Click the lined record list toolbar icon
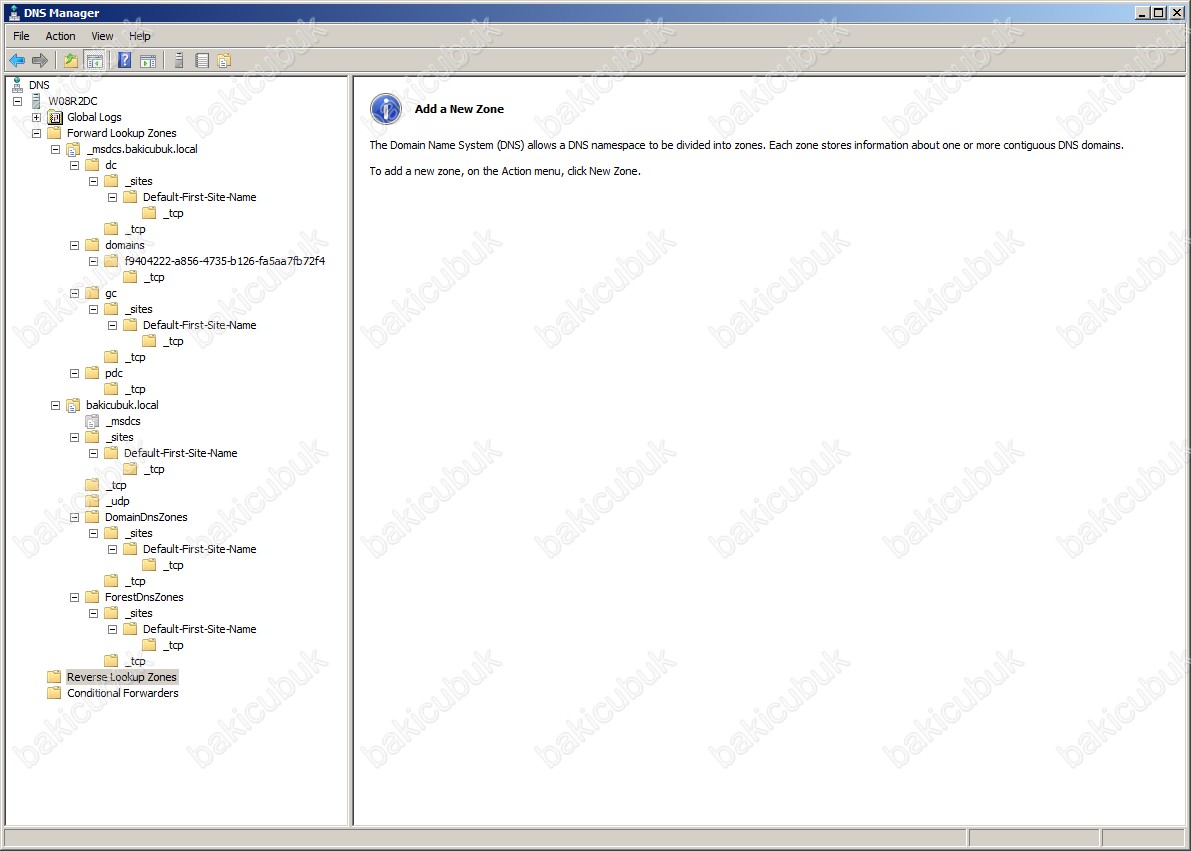The width and height of the screenshot is (1191, 851). (202, 61)
